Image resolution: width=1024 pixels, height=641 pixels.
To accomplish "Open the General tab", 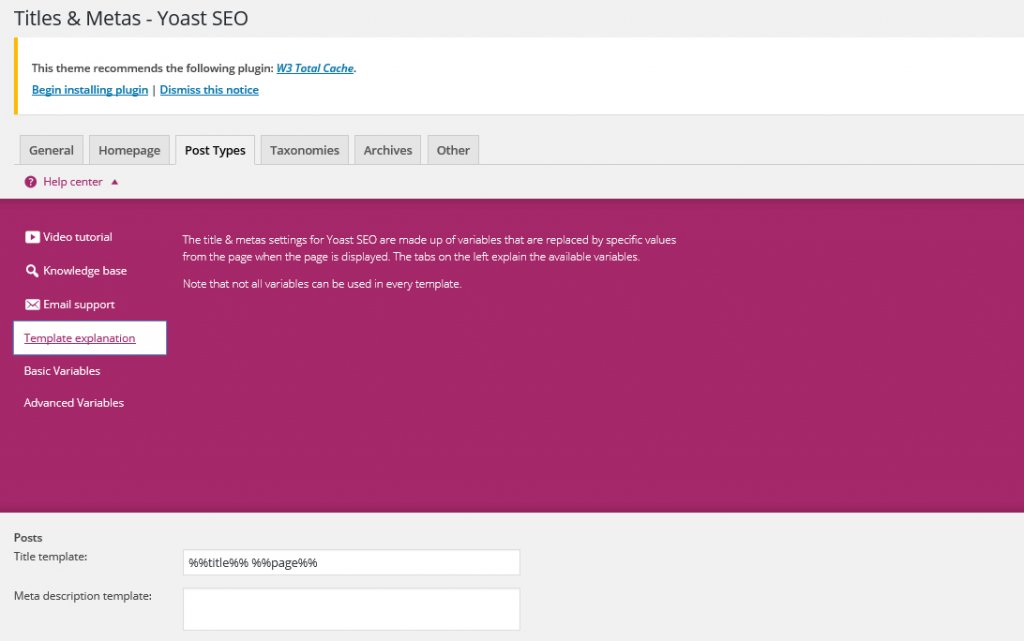I will [x=52, y=150].
